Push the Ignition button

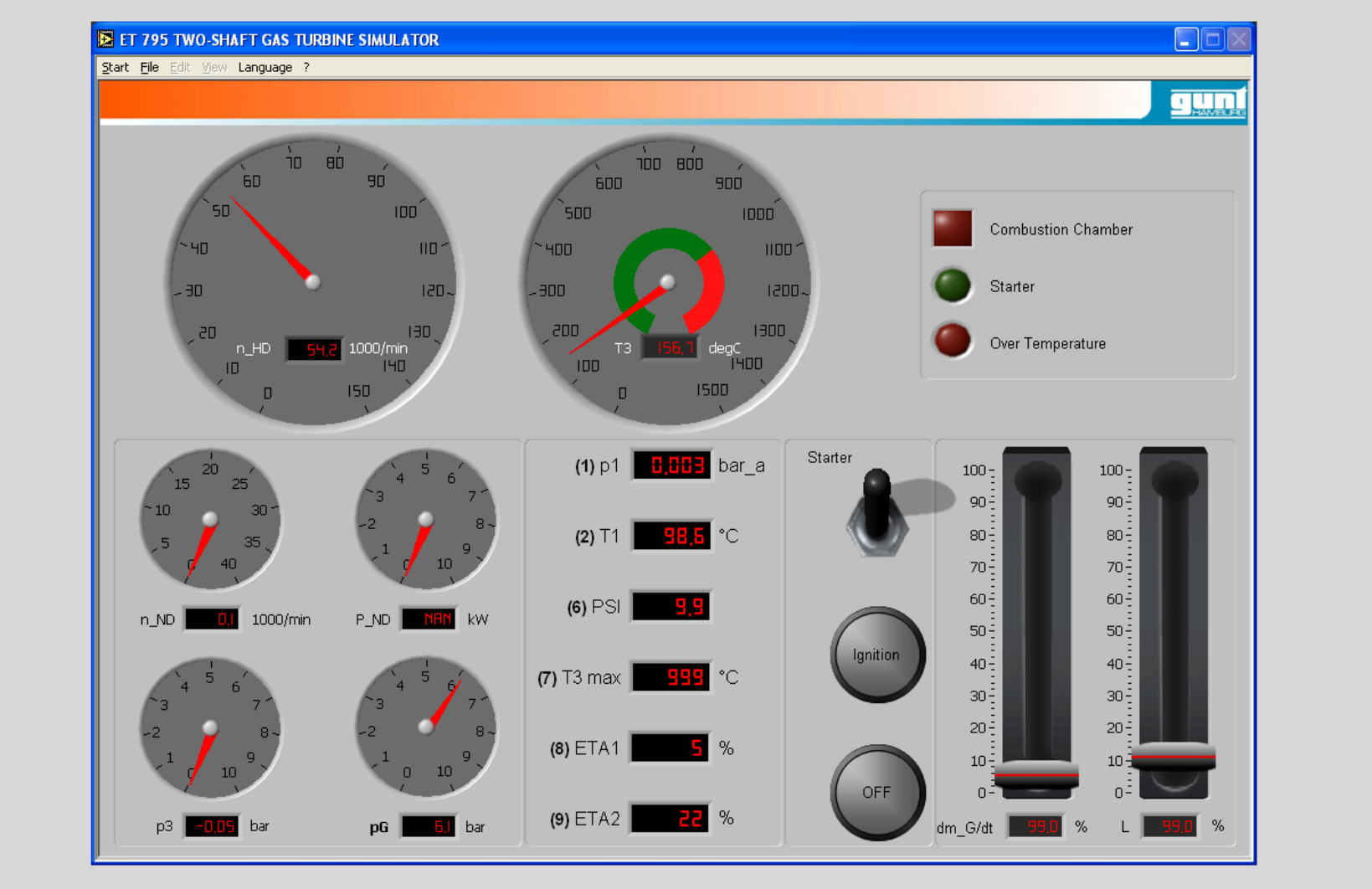(x=876, y=655)
